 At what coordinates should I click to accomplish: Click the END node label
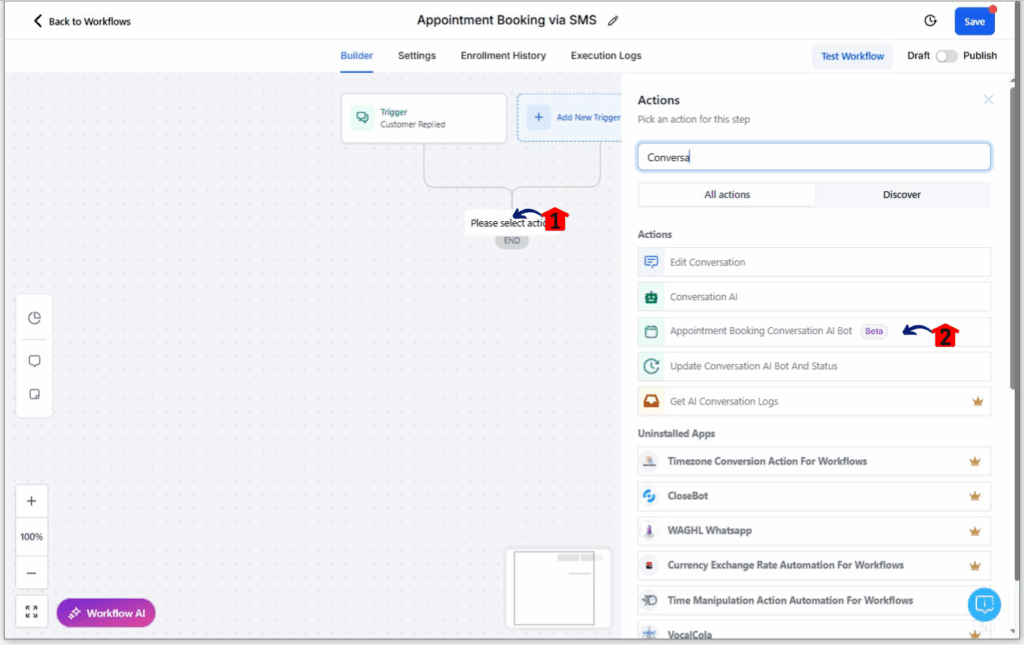click(512, 241)
